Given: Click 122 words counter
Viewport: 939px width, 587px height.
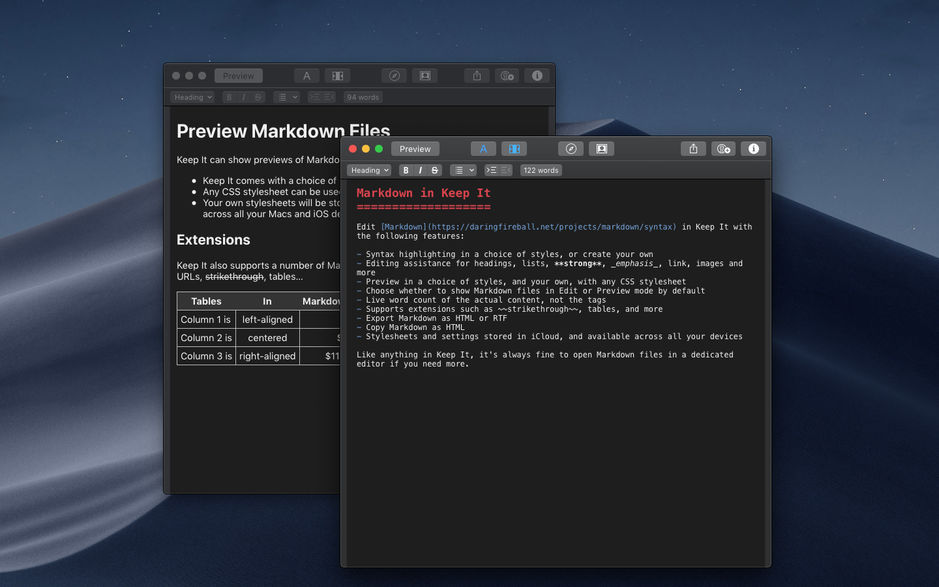Looking at the screenshot, I should [541, 170].
